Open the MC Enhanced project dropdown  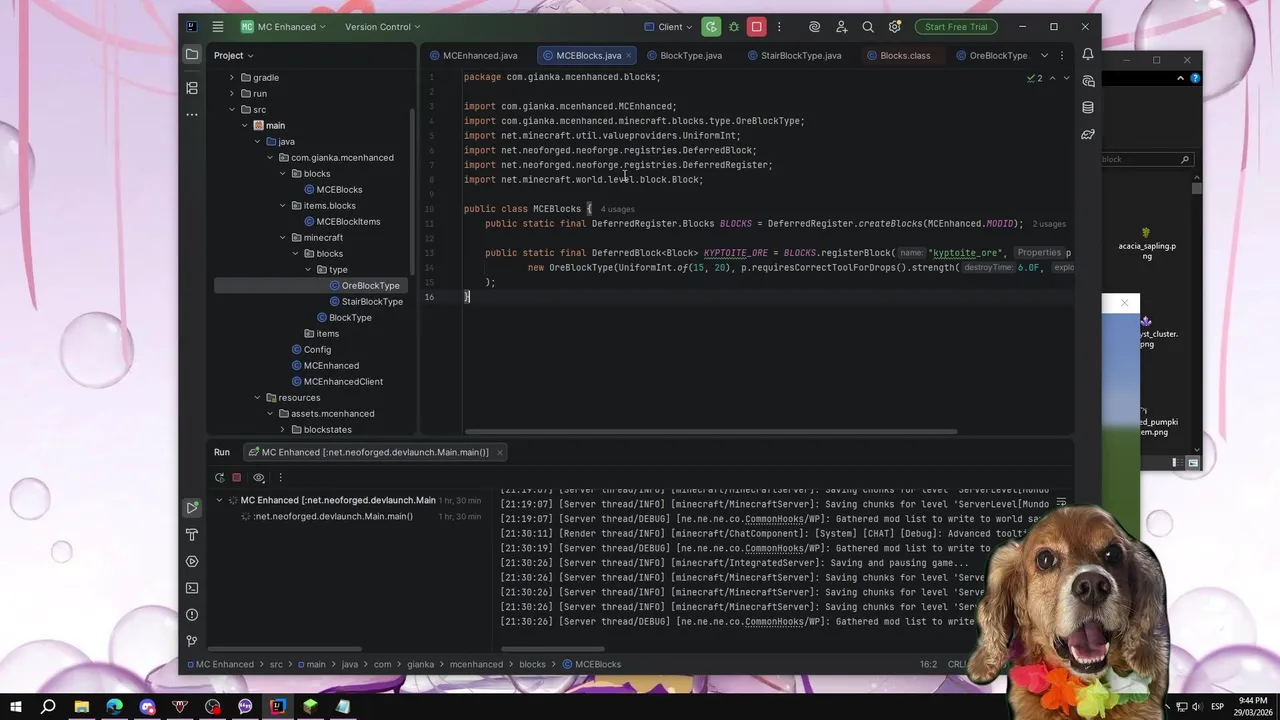point(284,27)
